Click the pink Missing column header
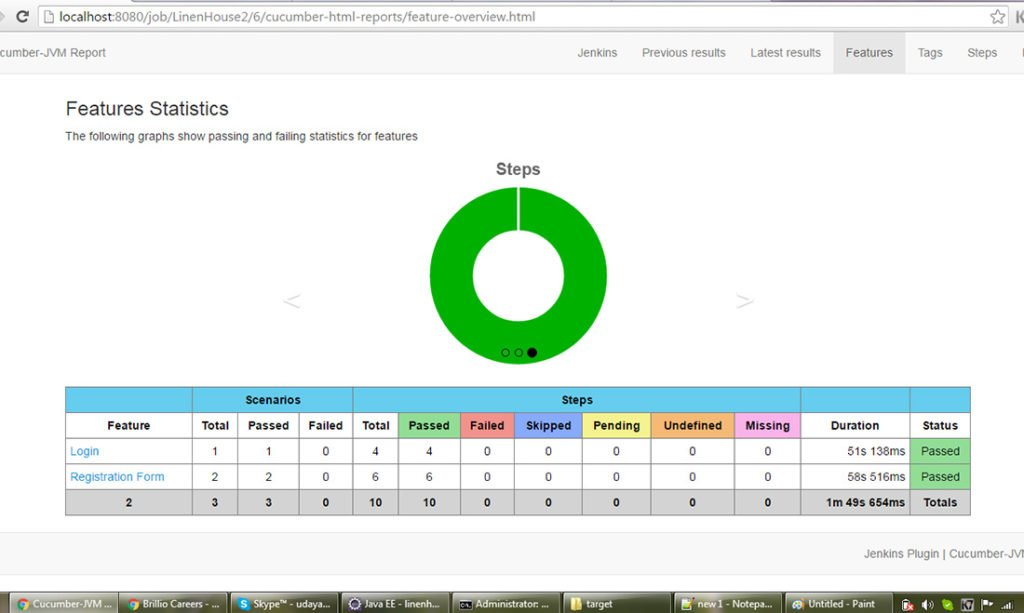Screen dimensions: 1024x613 [768, 426]
